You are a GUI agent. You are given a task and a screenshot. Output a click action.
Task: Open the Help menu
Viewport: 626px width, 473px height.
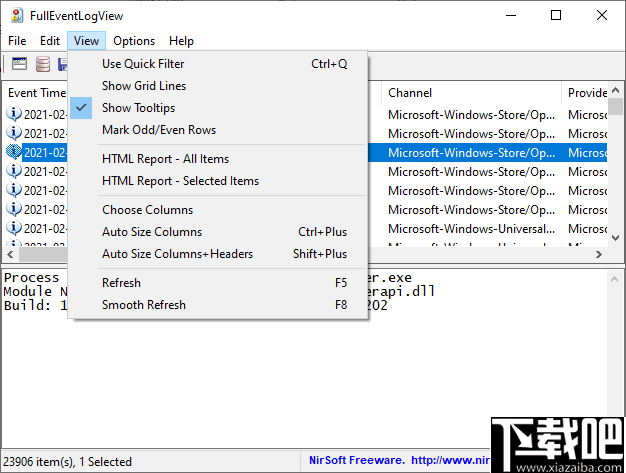pyautogui.click(x=181, y=41)
